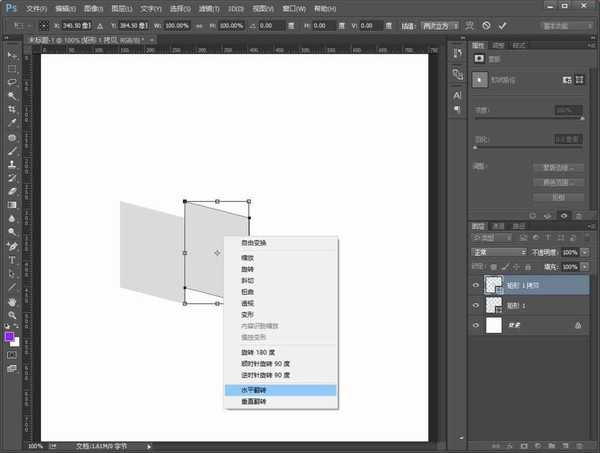Image resolution: width=600 pixels, height=453 pixels.
Task: Select the Move tool in the toolbar
Action: tap(12, 55)
